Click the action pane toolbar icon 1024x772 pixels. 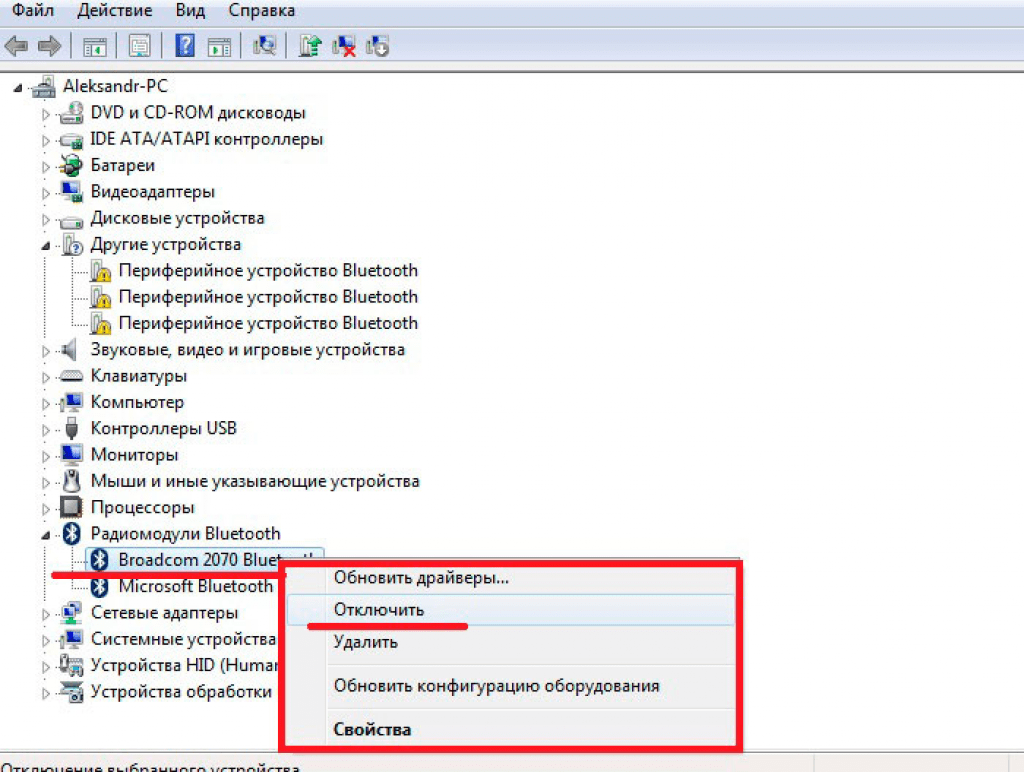pos(219,46)
